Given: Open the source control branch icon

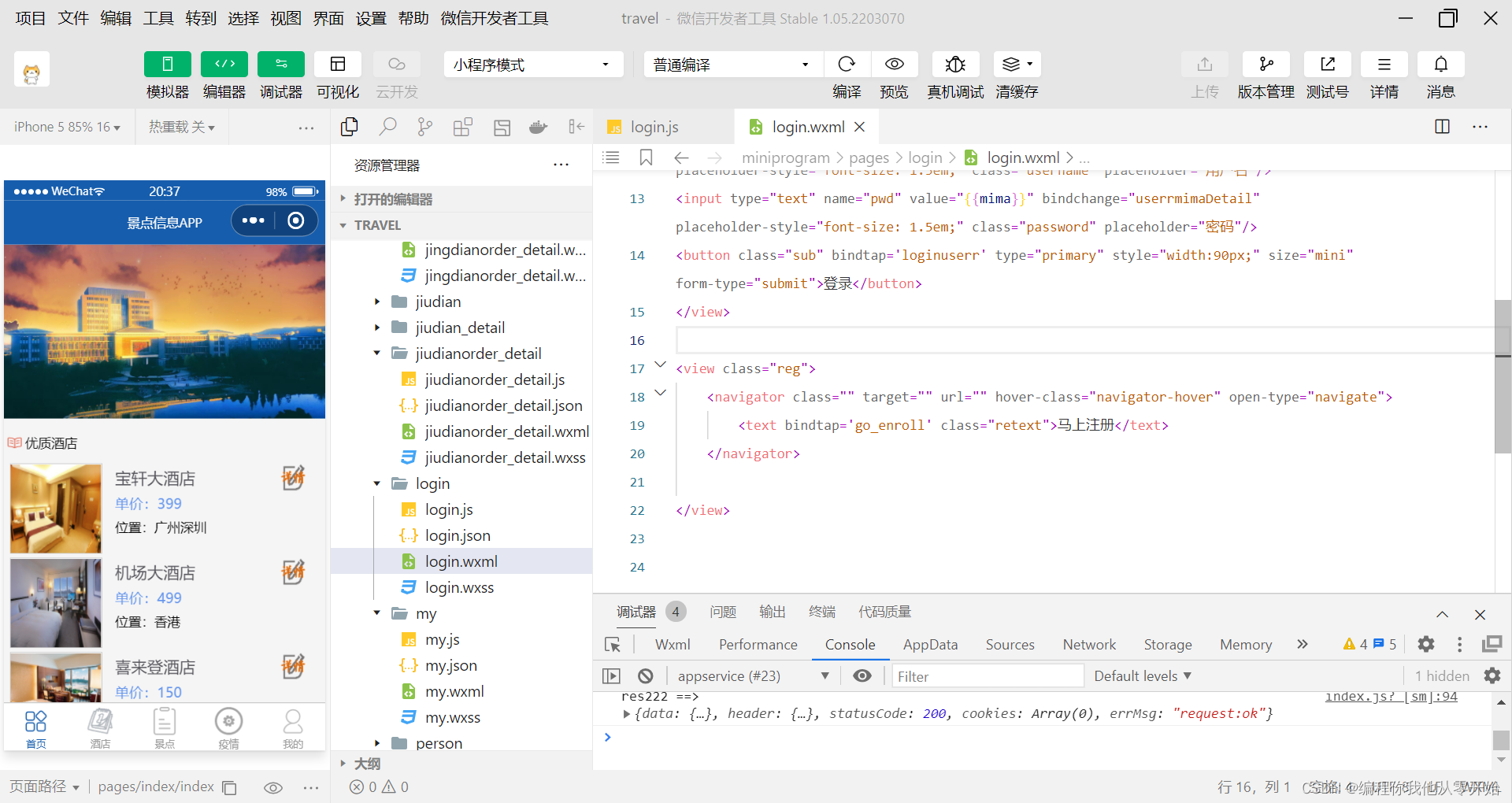Looking at the screenshot, I should coord(425,127).
